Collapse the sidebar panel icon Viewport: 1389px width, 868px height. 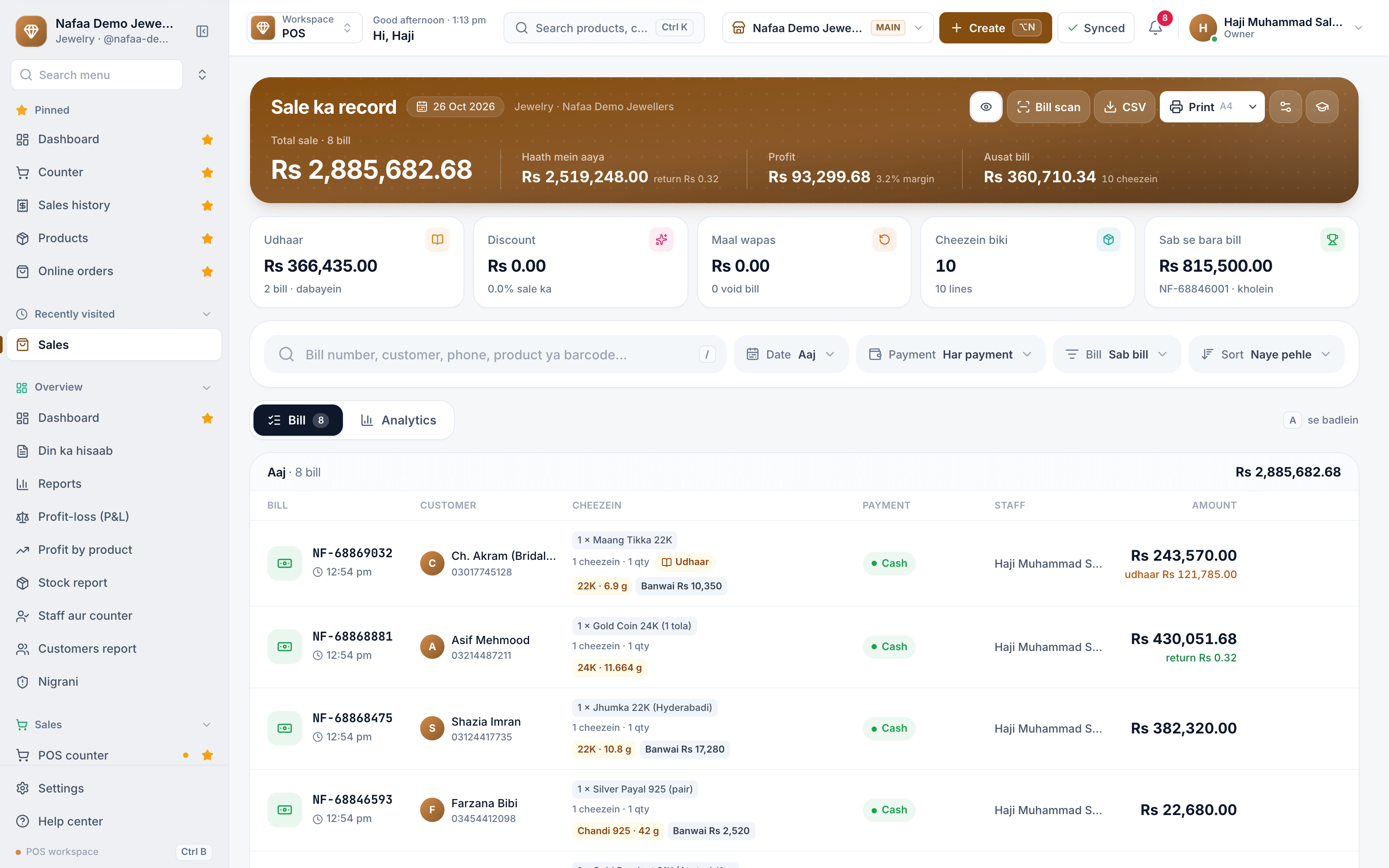click(202, 31)
